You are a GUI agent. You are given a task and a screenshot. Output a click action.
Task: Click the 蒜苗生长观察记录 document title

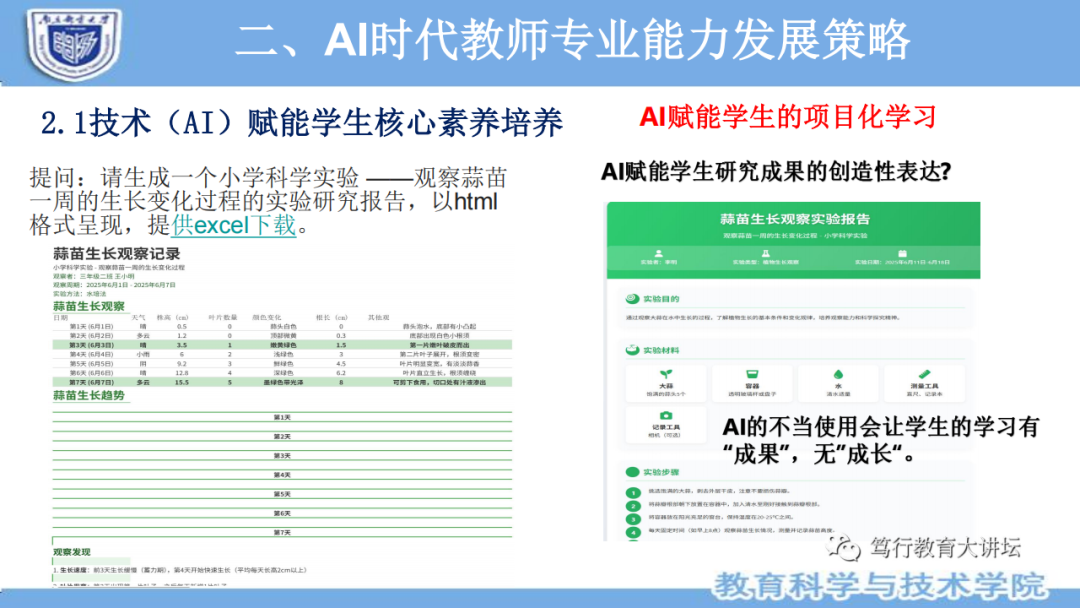[x=116, y=253]
